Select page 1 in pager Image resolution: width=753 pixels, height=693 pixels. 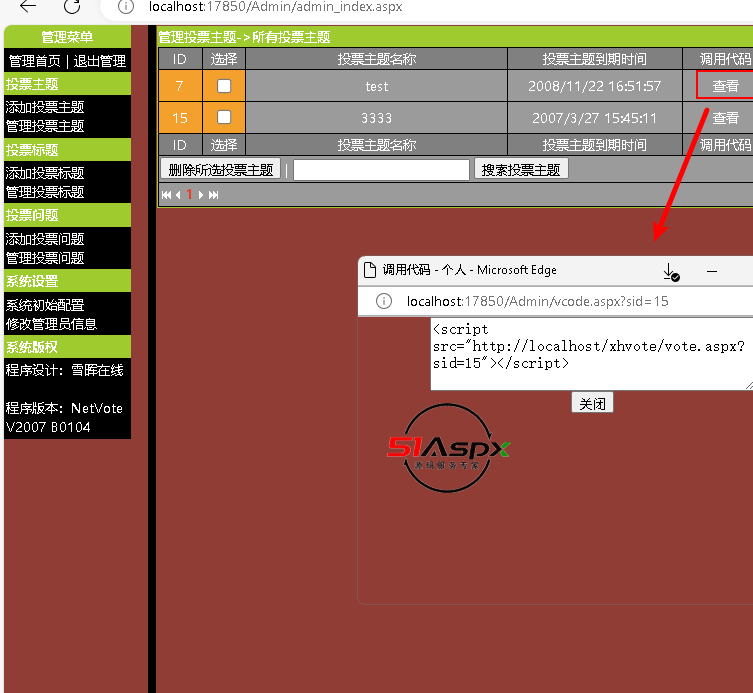pos(189,195)
